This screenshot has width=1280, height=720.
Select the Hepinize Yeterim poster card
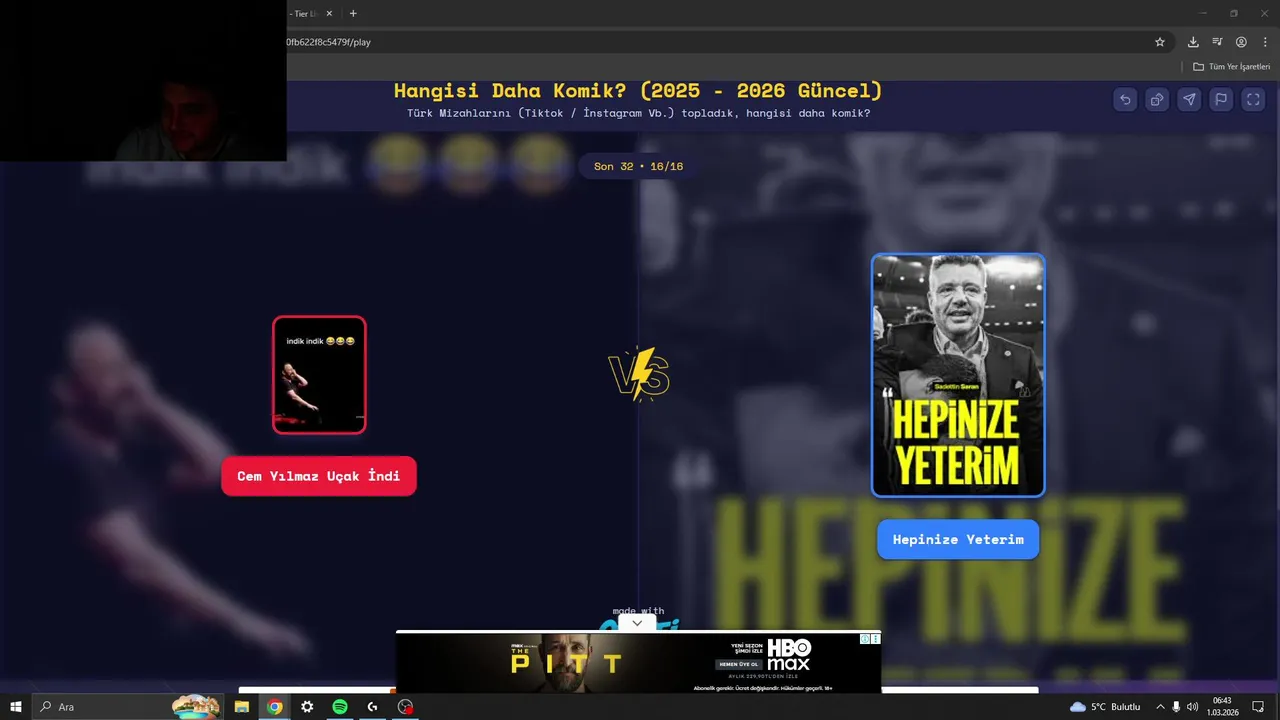point(958,375)
